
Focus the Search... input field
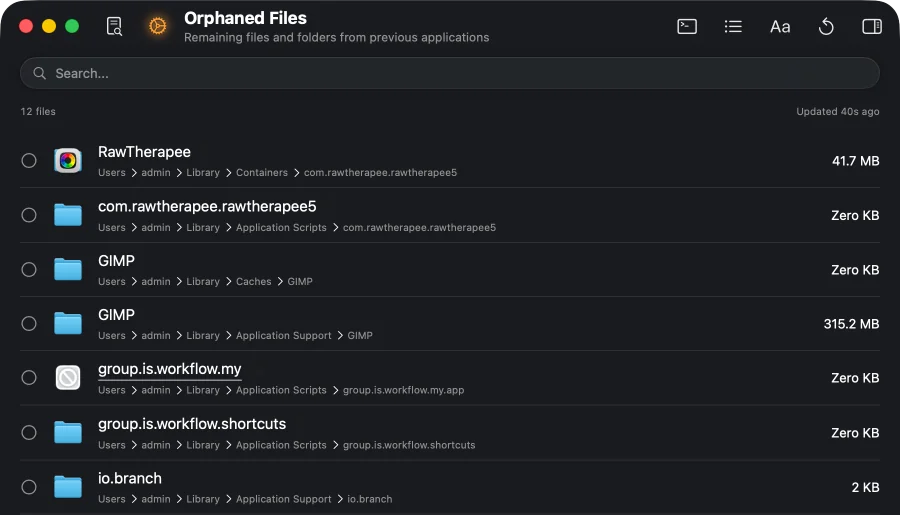coord(449,73)
